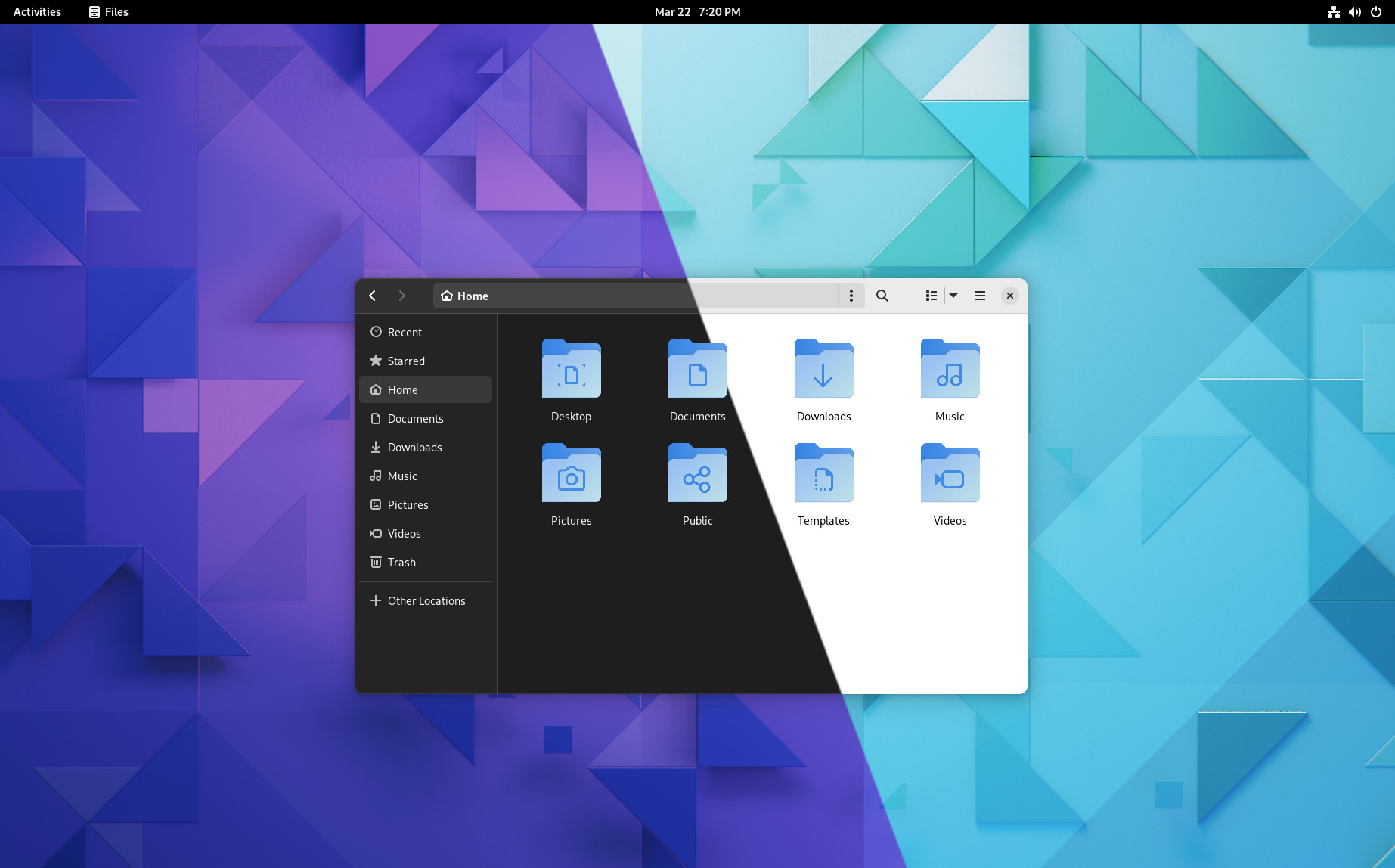Select the Public folder icon
Image resolution: width=1395 pixels, height=868 pixels.
pos(698,473)
